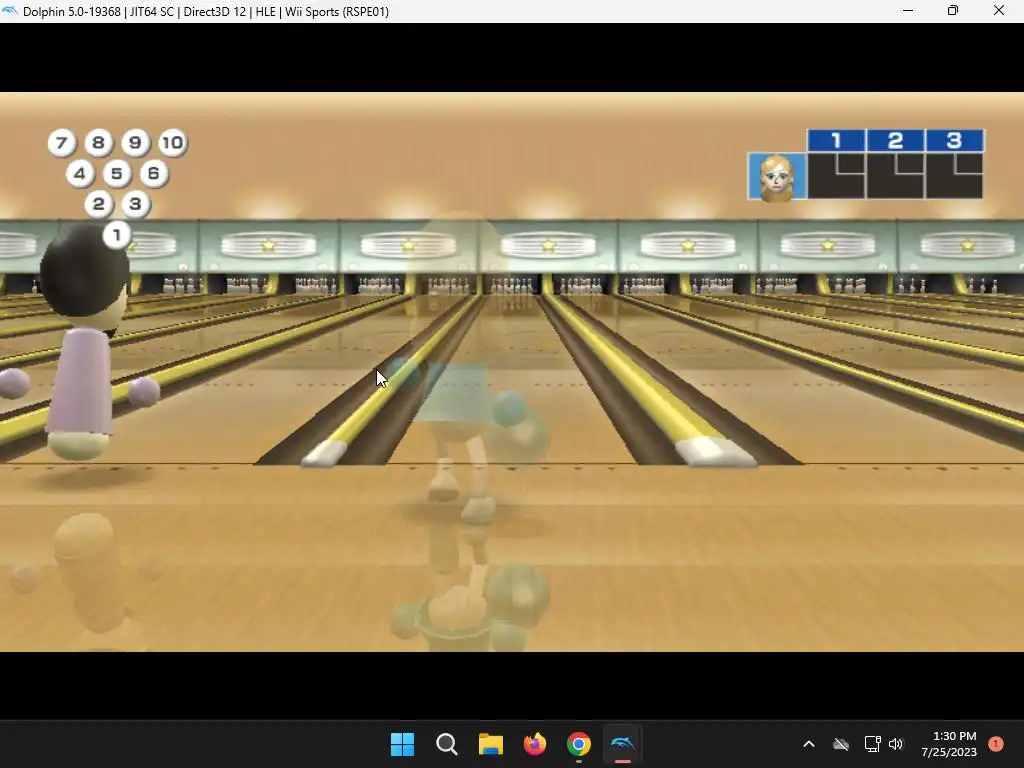Click pin indicator number 1
This screenshot has height=768, width=1024.
[117, 234]
